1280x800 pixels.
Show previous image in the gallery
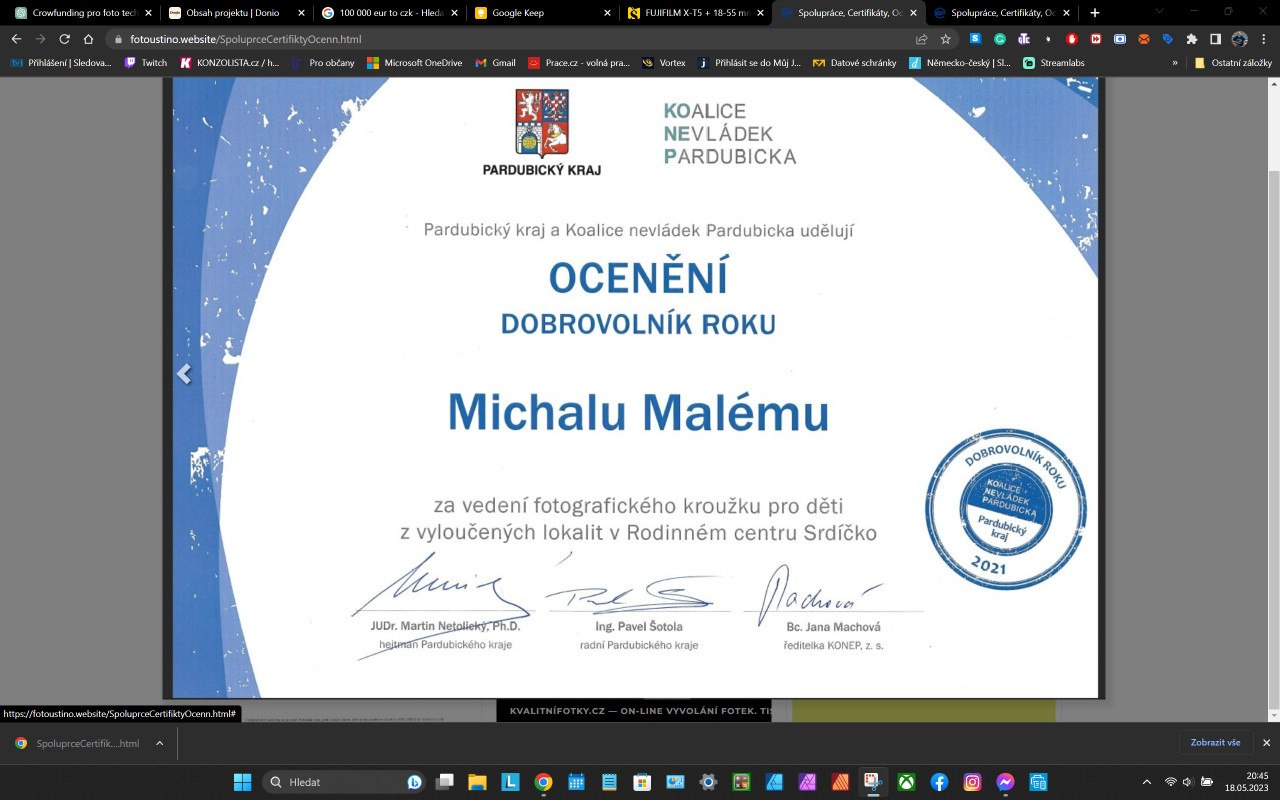(x=184, y=374)
